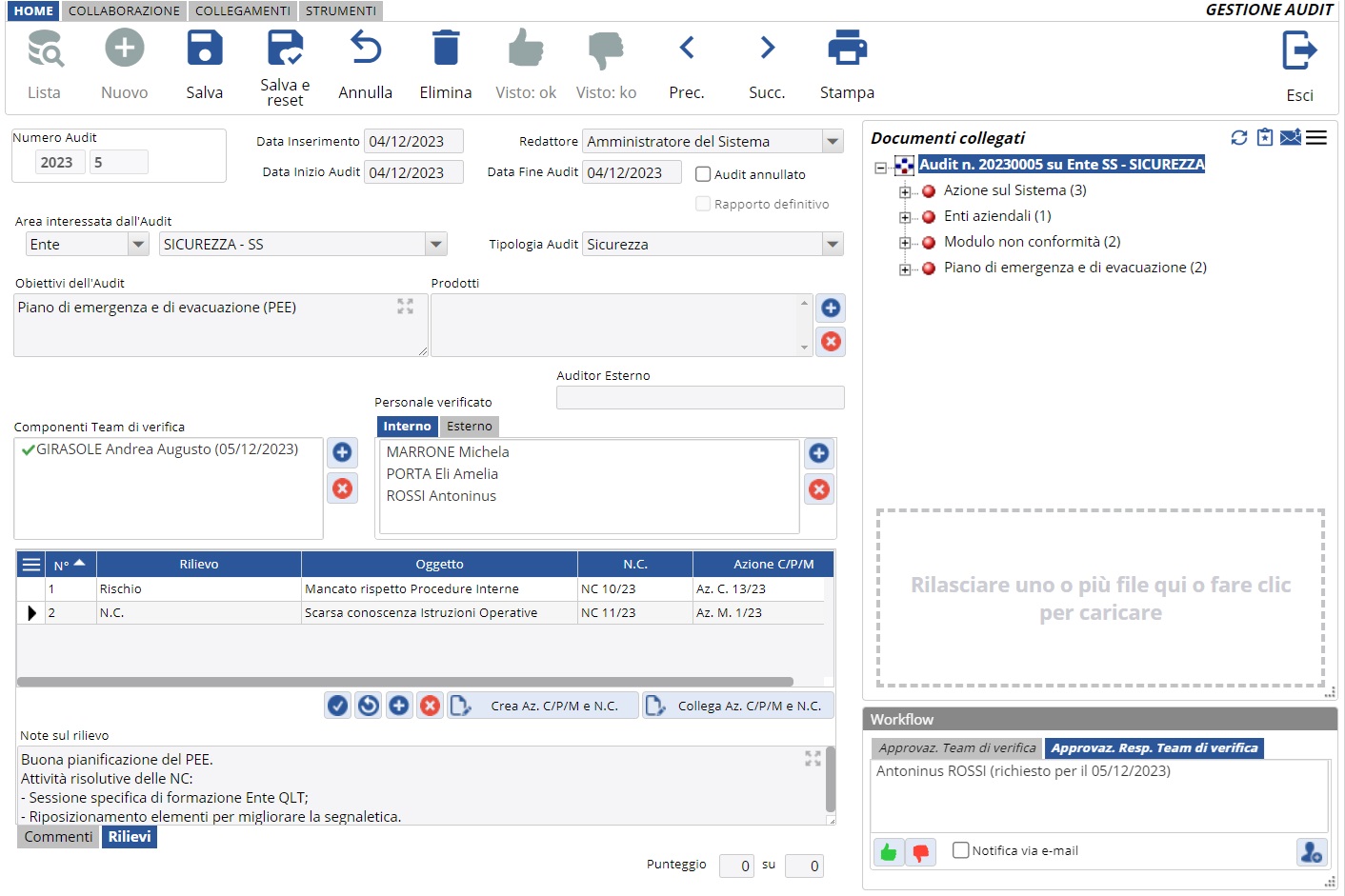Click the Salva disk icon
This screenshot has height=896, width=1345.
coord(204,49)
